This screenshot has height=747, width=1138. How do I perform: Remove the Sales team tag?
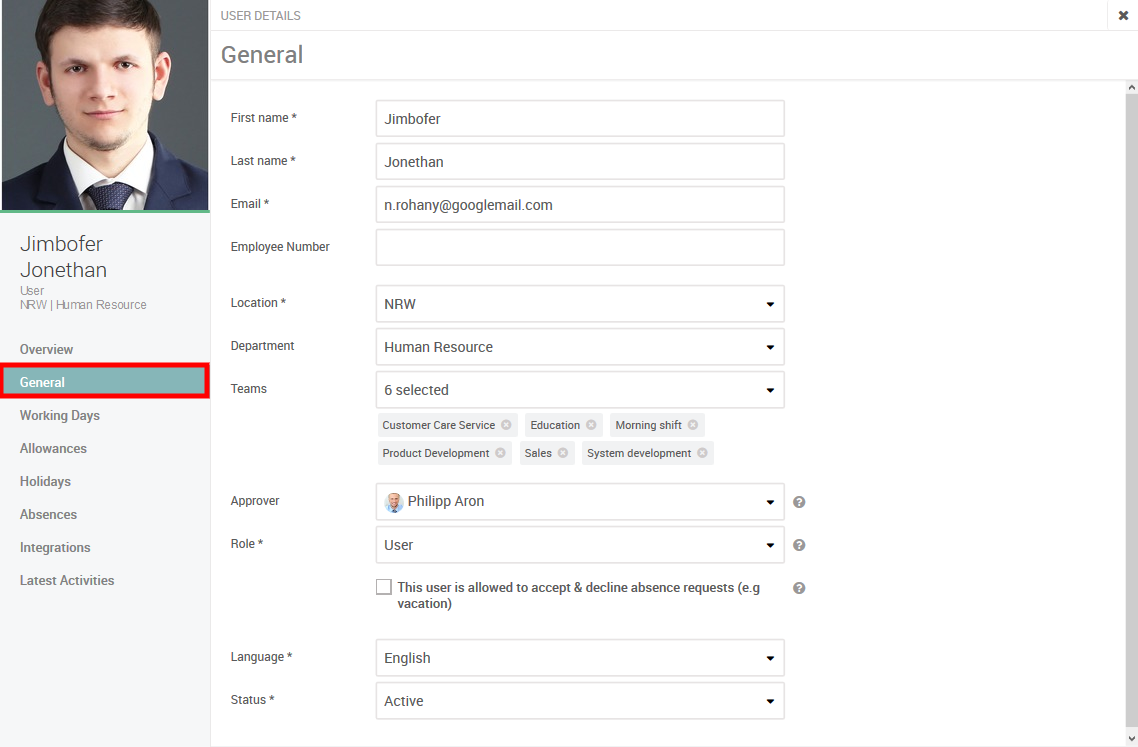(x=564, y=453)
